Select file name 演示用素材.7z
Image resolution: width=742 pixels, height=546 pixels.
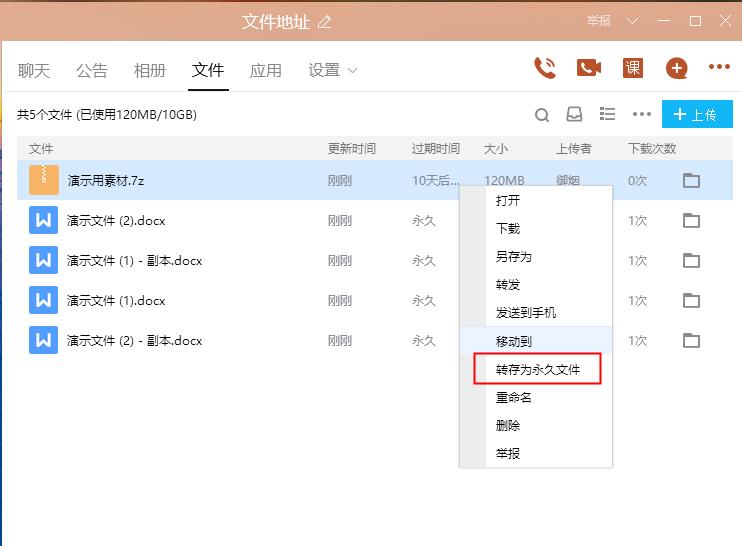(x=106, y=180)
